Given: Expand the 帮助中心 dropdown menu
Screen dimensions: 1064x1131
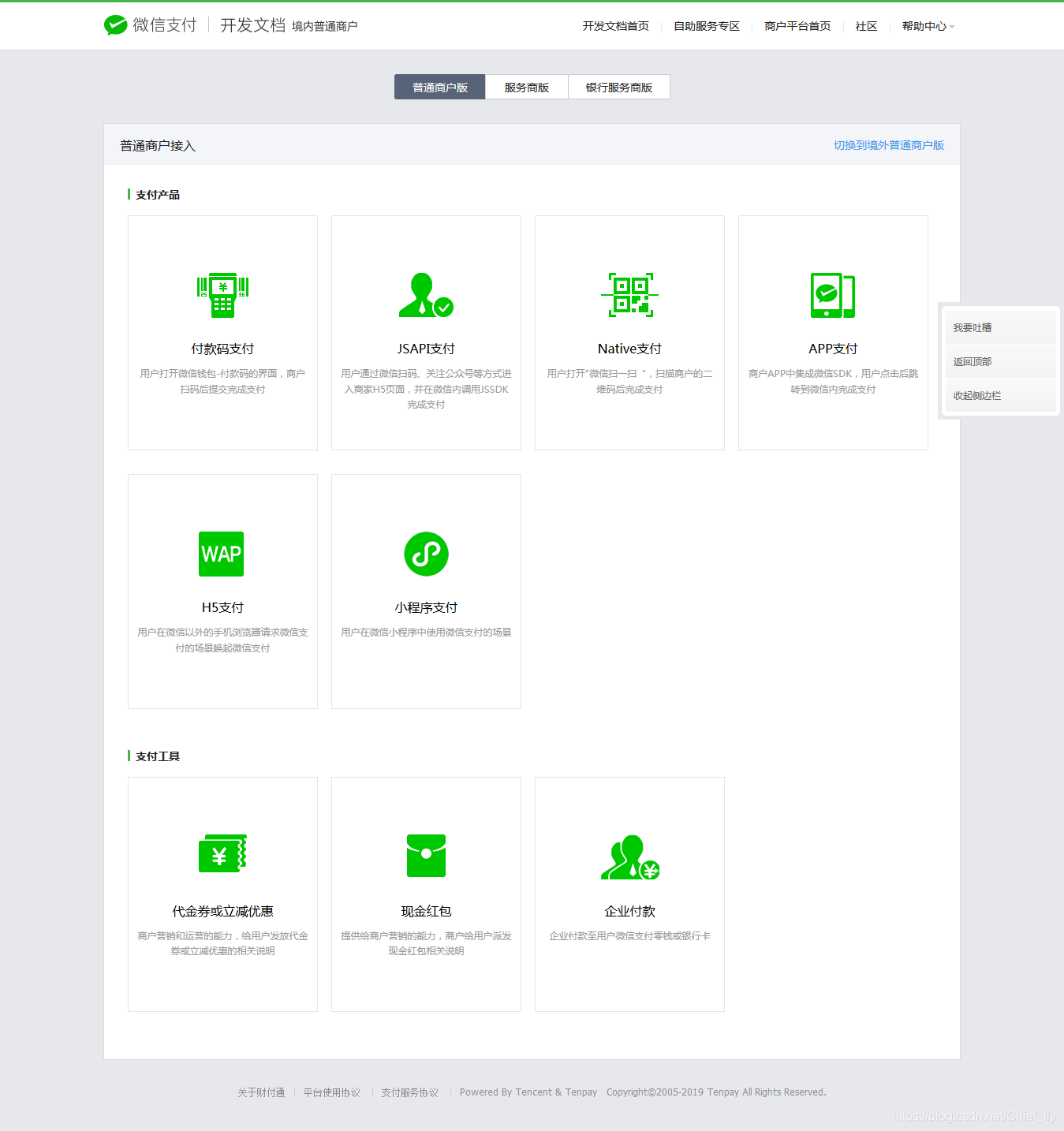Looking at the screenshot, I should [928, 26].
